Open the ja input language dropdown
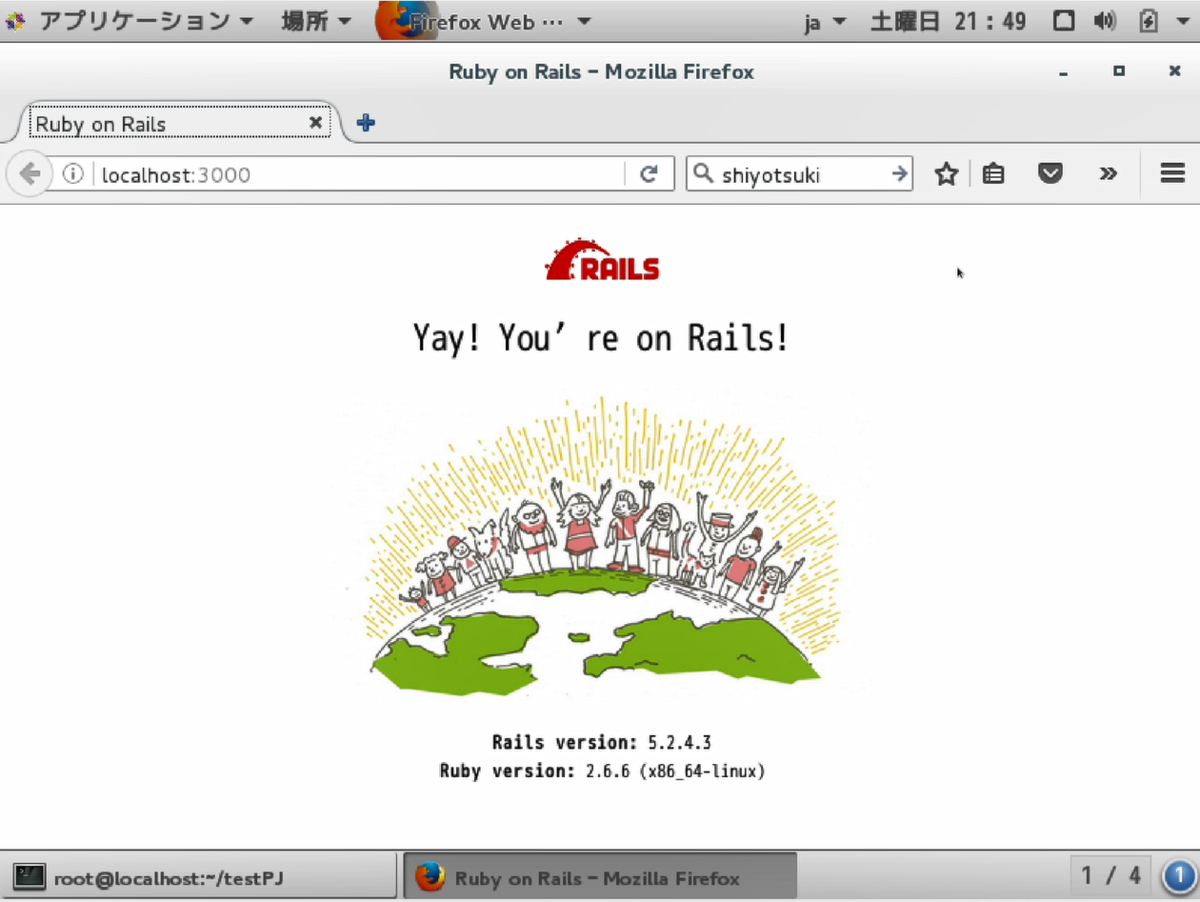This screenshot has height=902, width=1200. 825,21
